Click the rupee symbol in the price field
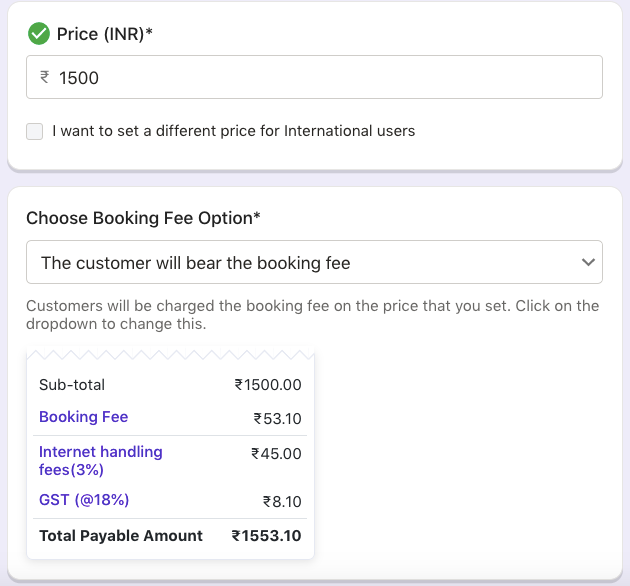 45,77
